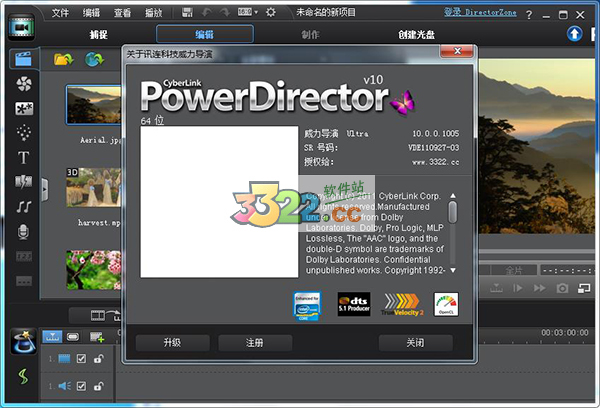
Task: Click the download media globe icon
Action: 95,59
